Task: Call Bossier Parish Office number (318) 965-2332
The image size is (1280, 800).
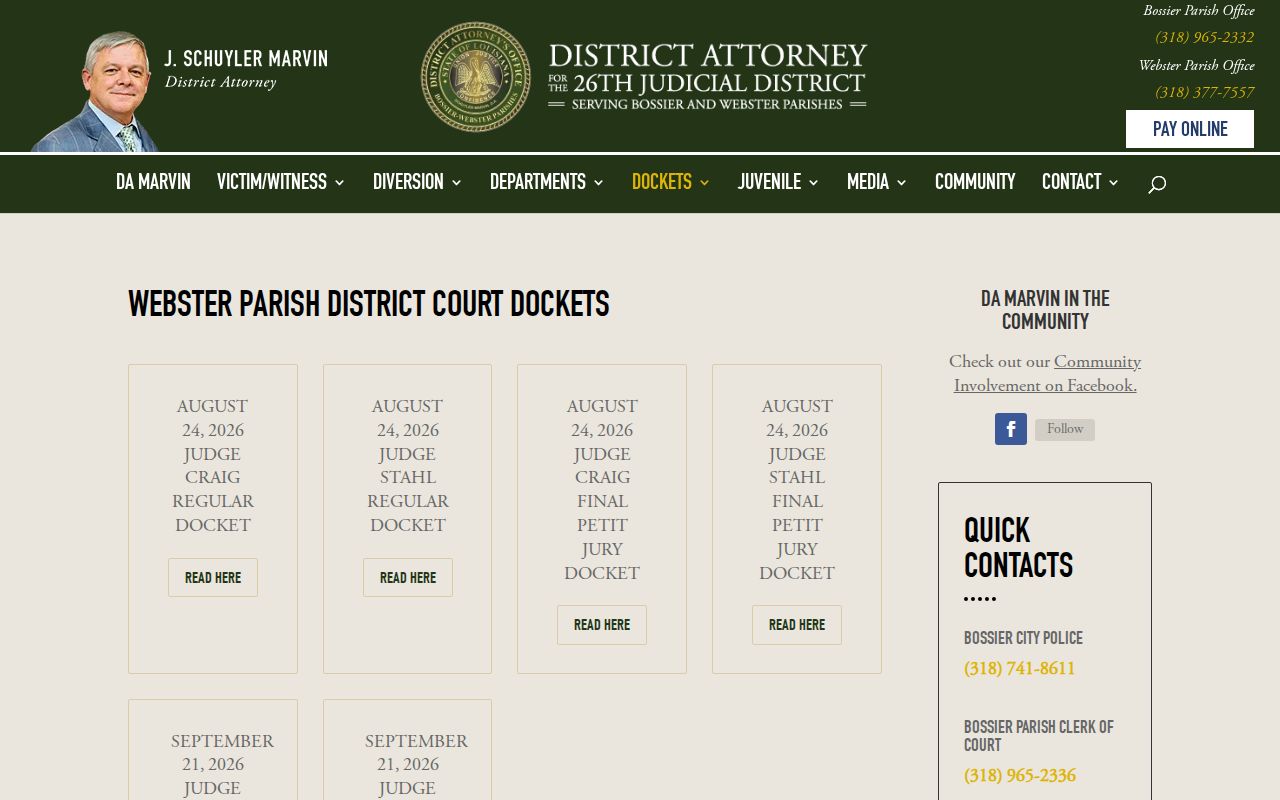Action: (1204, 38)
